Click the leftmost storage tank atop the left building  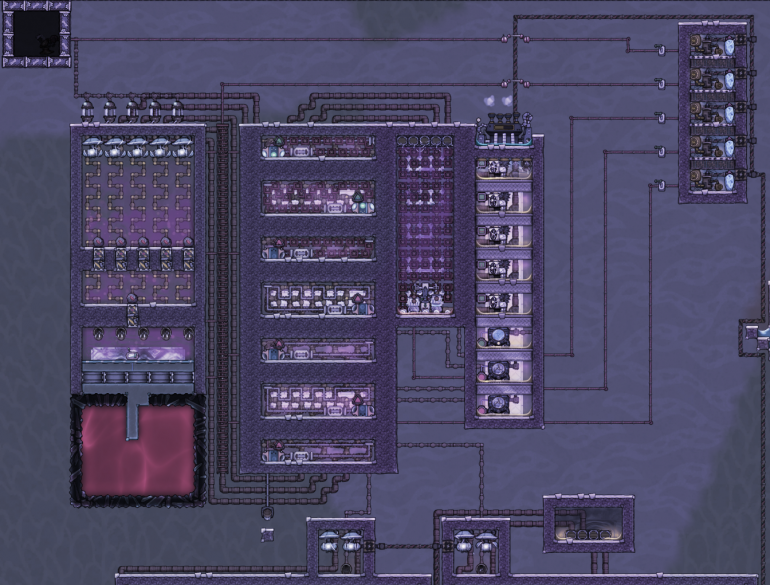click(x=87, y=111)
